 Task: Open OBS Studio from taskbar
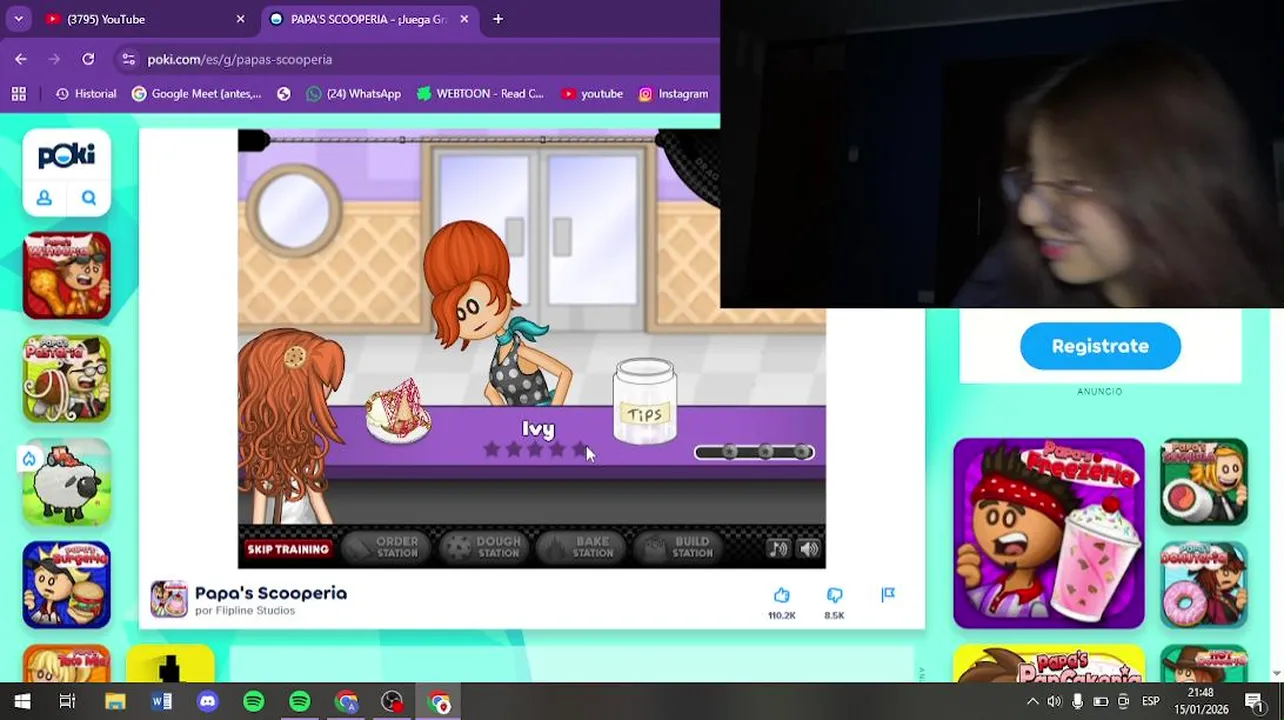pos(392,701)
